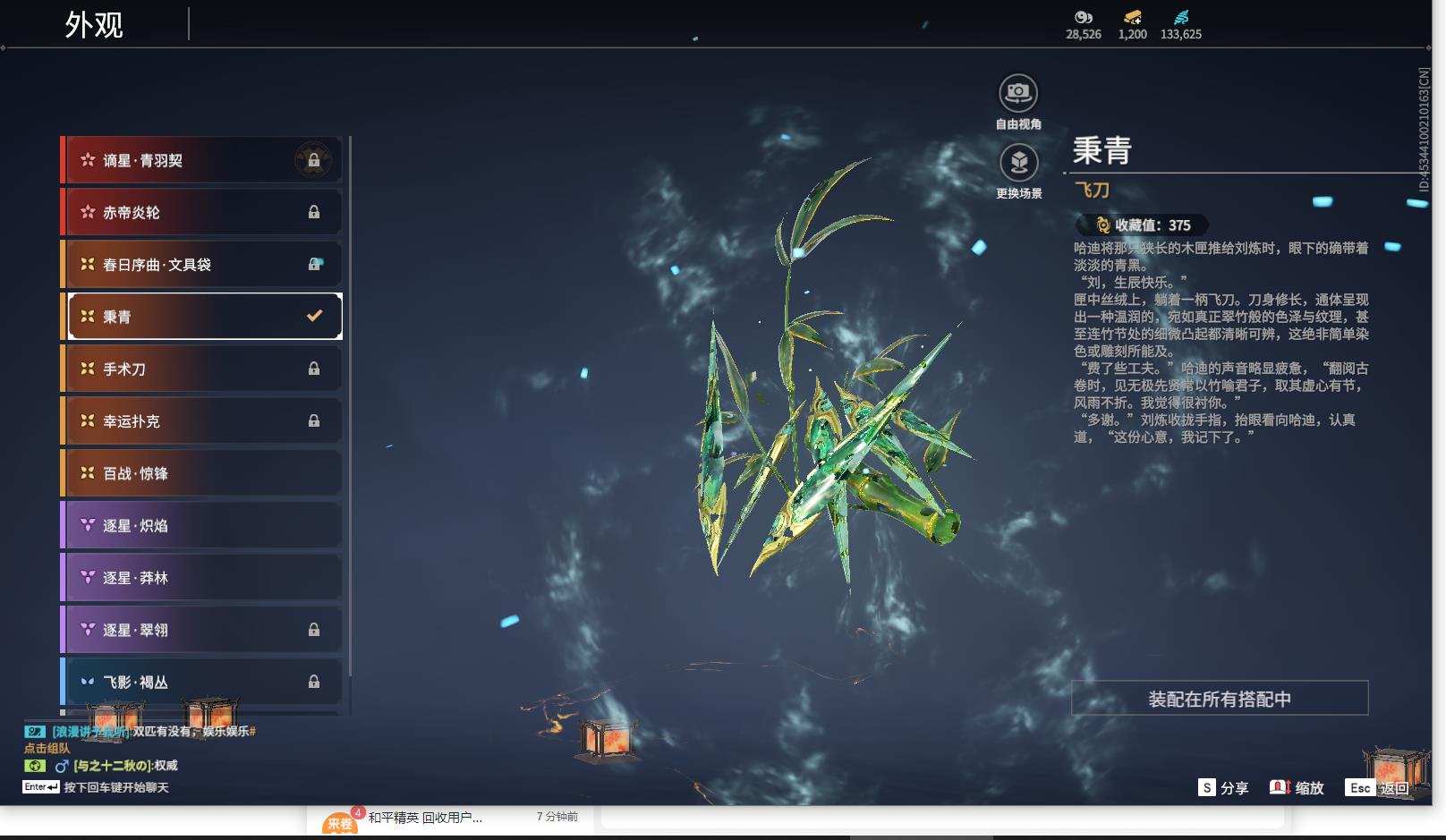Select the 幸运扑克 skin entry

click(x=201, y=420)
